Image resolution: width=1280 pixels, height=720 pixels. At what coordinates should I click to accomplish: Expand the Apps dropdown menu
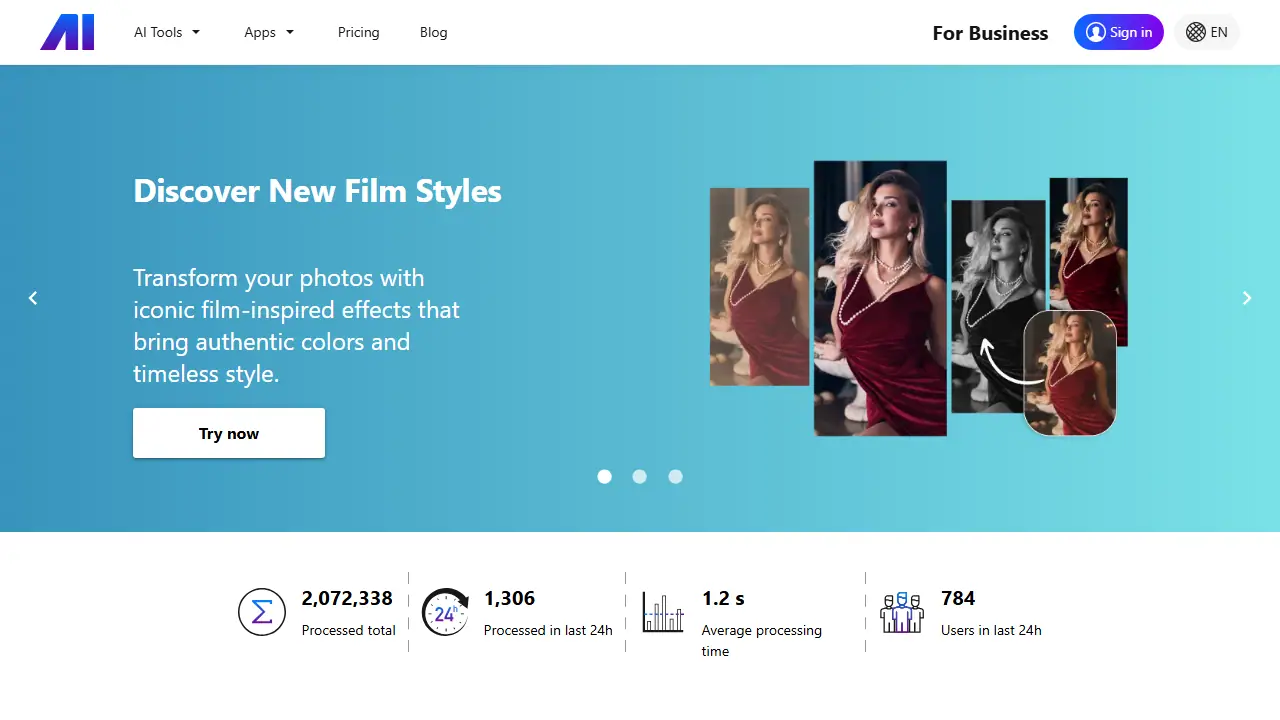269,32
